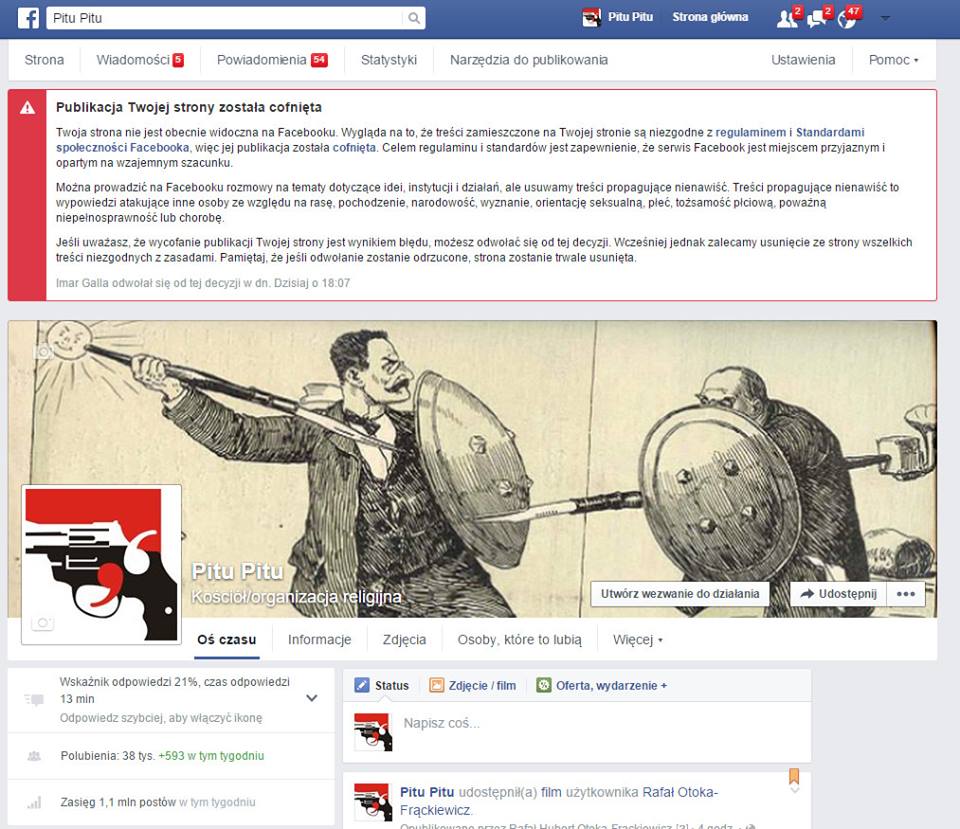Open the Statystyki tab
The width and height of the screenshot is (960, 829).
pos(388,60)
